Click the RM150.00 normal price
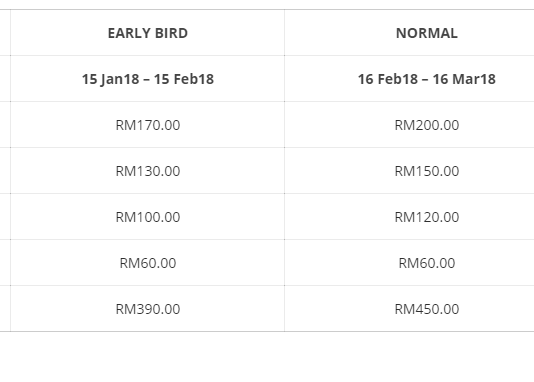This screenshot has height=382, width=534. coord(427,171)
